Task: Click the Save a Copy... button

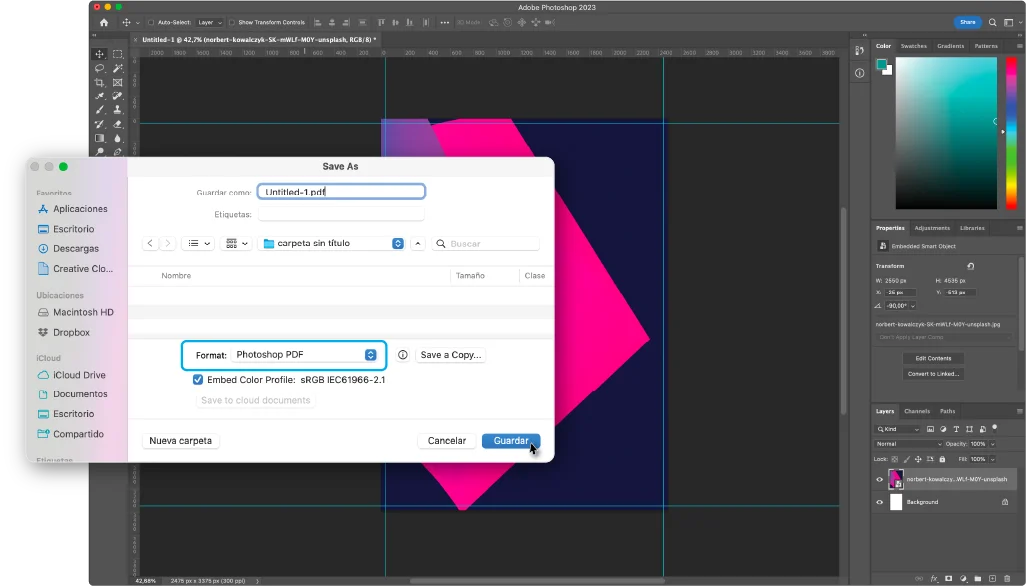Action: [x=451, y=354]
